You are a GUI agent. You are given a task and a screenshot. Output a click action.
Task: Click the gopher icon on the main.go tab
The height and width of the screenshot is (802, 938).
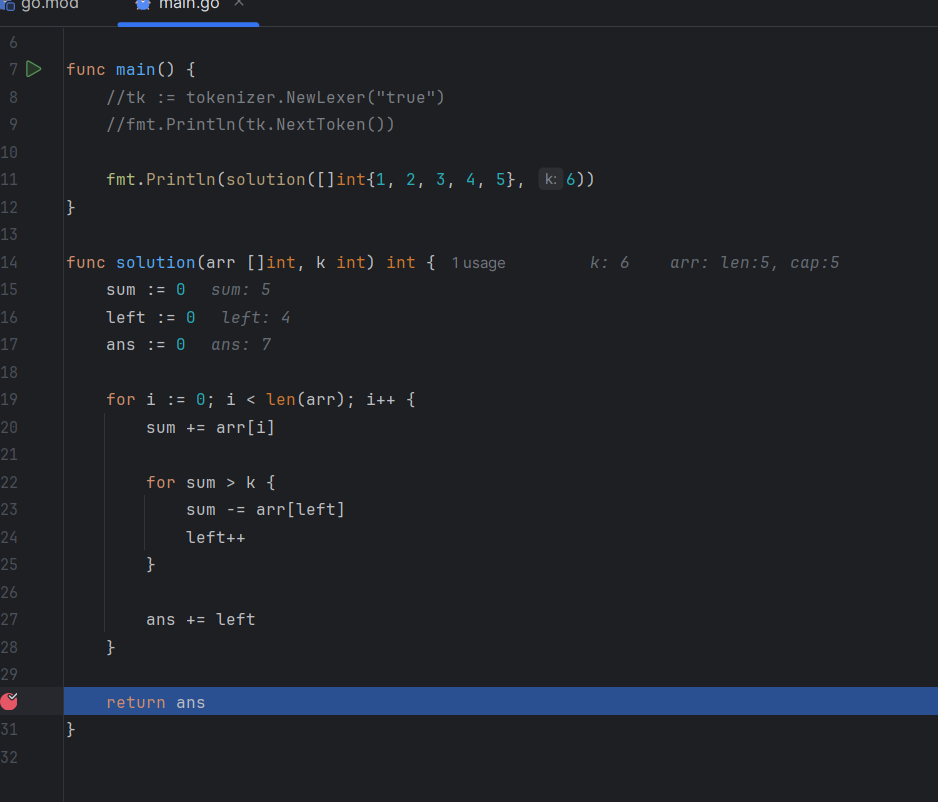pyautogui.click(x=143, y=5)
